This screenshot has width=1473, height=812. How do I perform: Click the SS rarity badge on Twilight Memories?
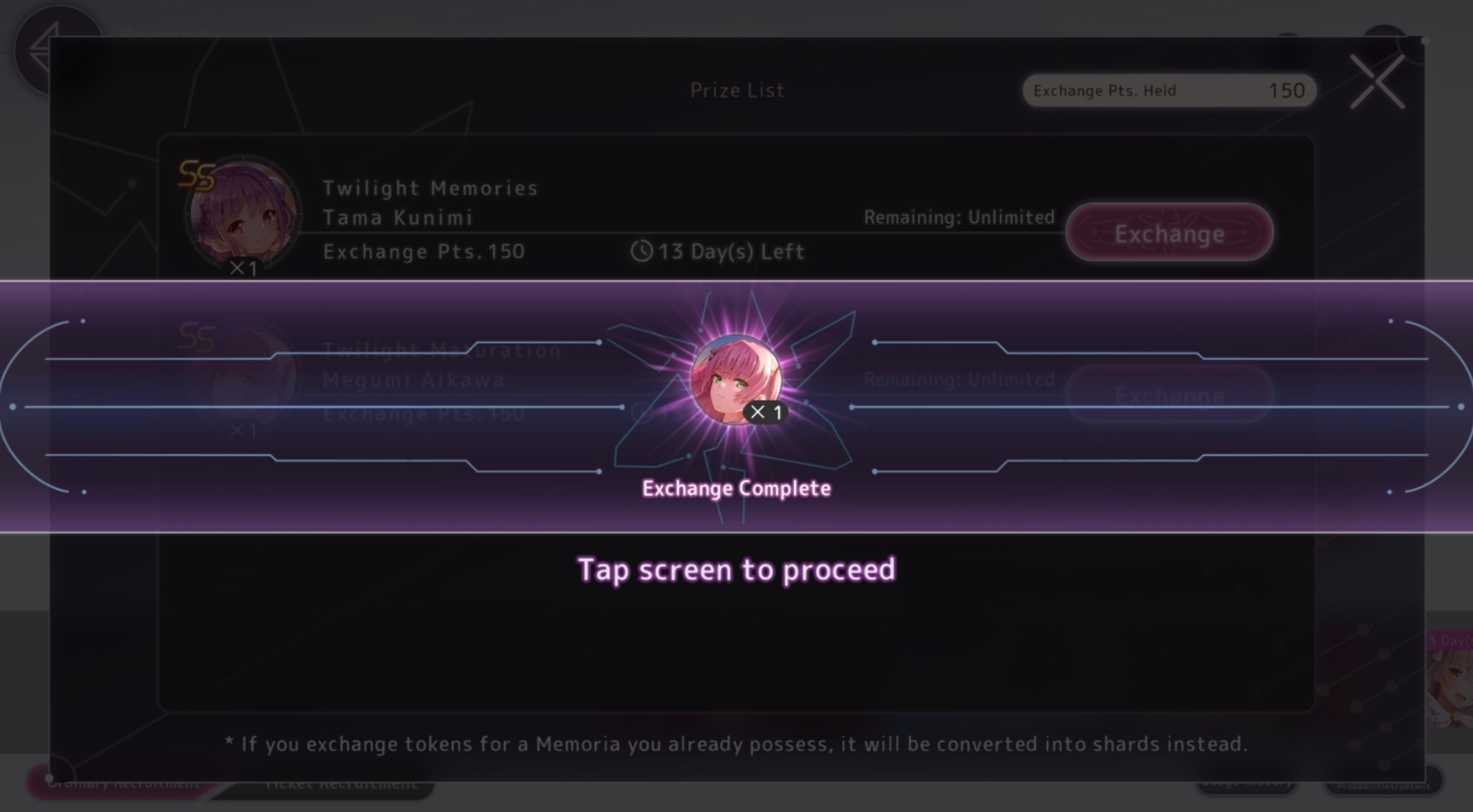click(197, 175)
